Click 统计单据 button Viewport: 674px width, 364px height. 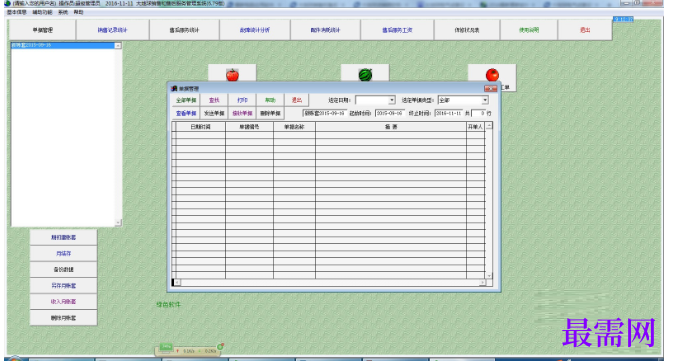242,113
